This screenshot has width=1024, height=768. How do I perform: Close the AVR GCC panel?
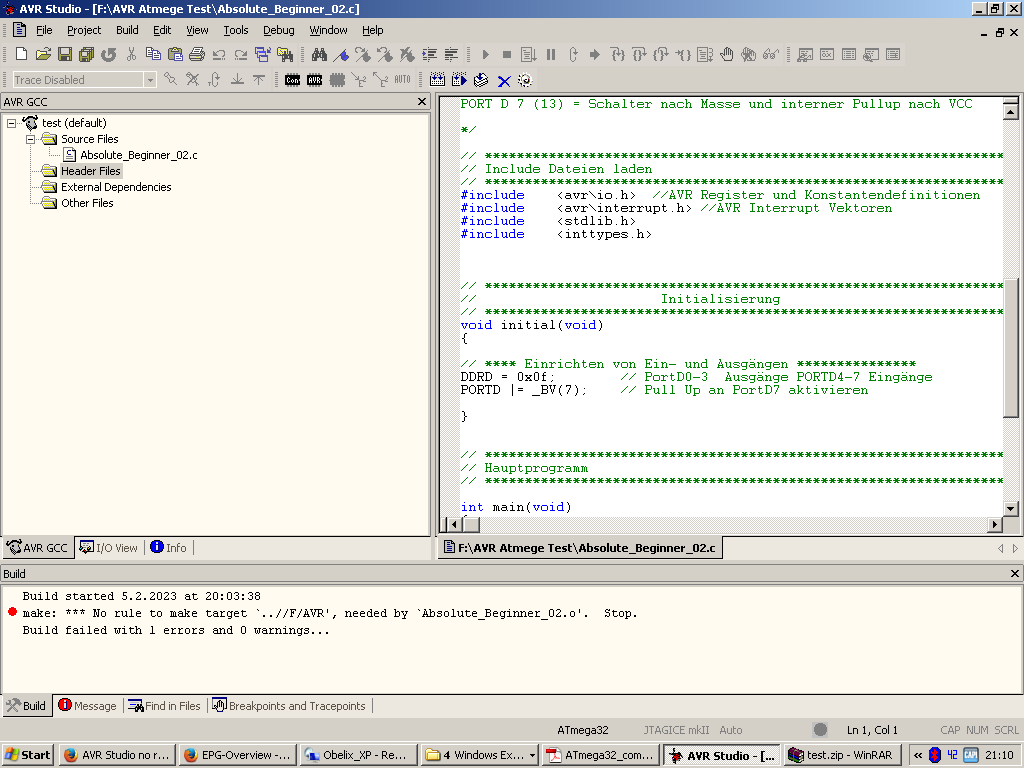[x=422, y=102]
